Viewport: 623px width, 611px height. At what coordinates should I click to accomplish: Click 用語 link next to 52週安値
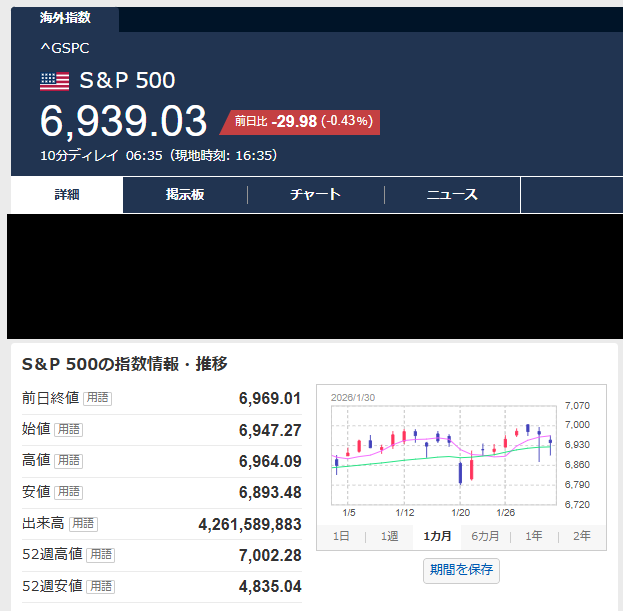coord(100,586)
